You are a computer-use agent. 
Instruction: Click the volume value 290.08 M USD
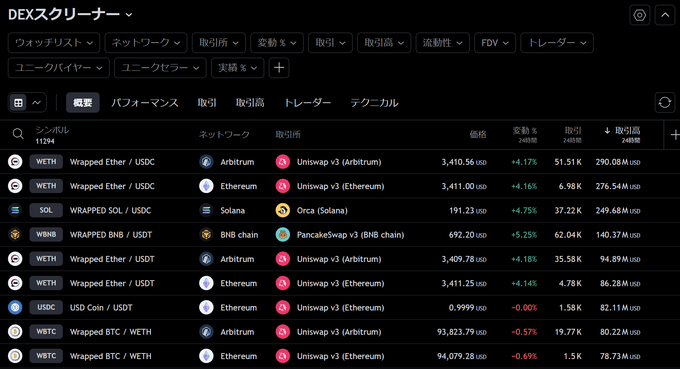pyautogui.click(x=618, y=162)
